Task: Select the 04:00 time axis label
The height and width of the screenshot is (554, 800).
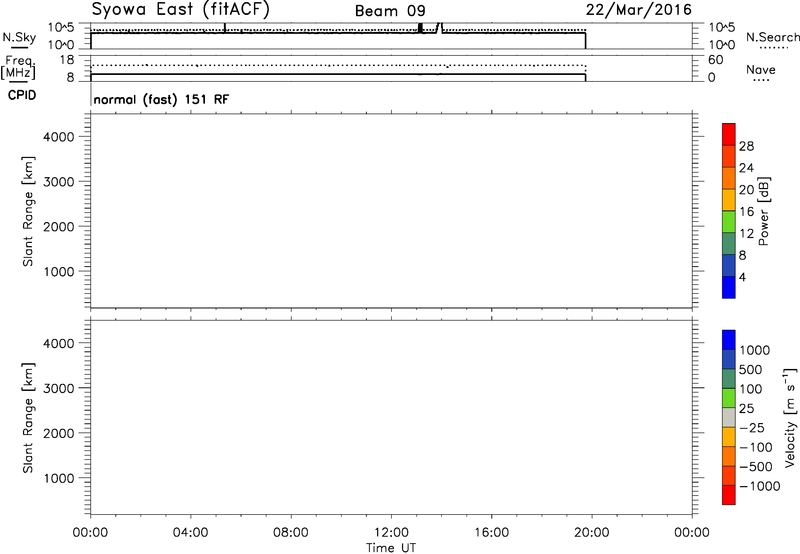Action: click(190, 531)
